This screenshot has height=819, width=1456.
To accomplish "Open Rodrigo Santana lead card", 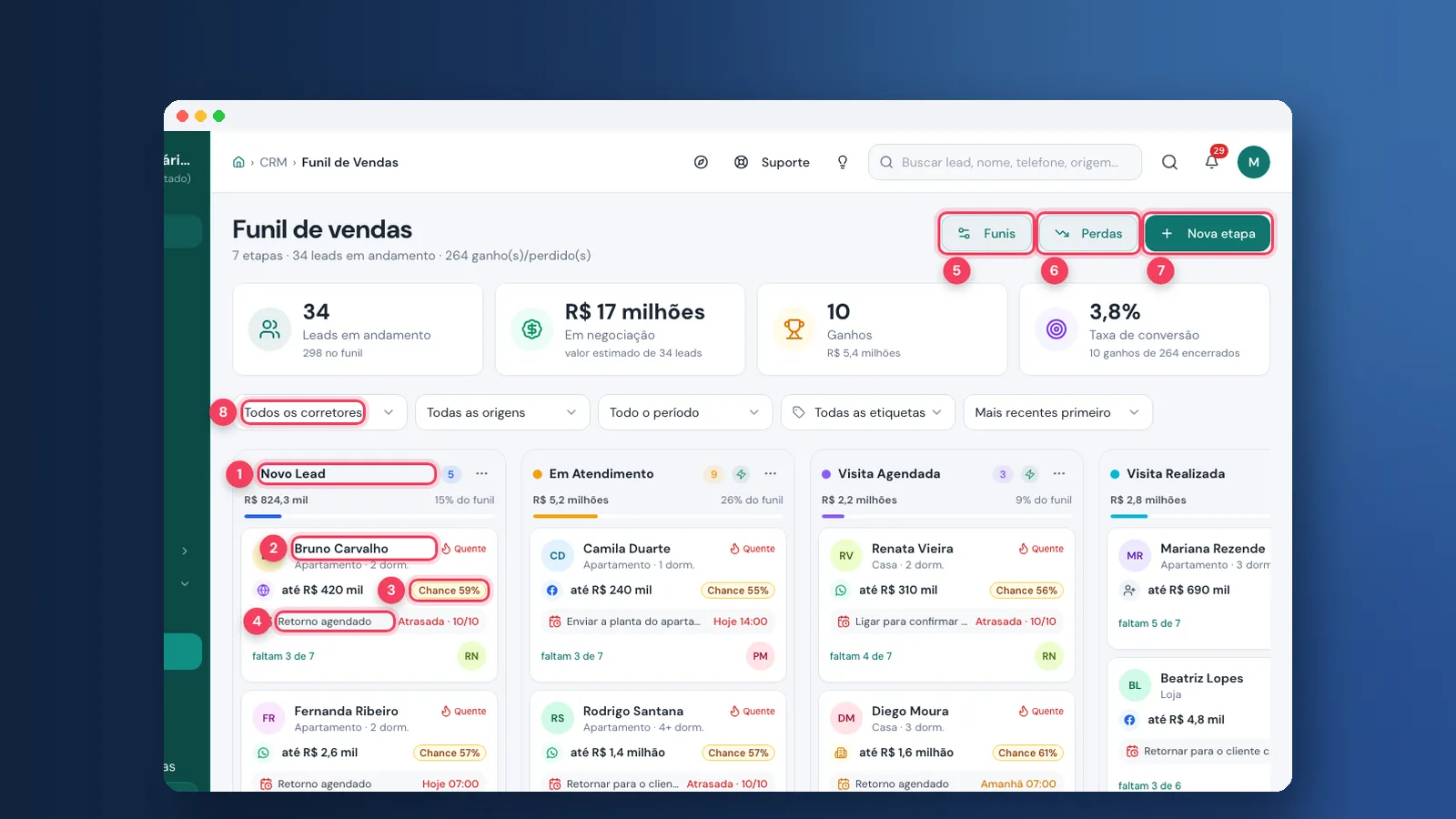I will 658,742.
